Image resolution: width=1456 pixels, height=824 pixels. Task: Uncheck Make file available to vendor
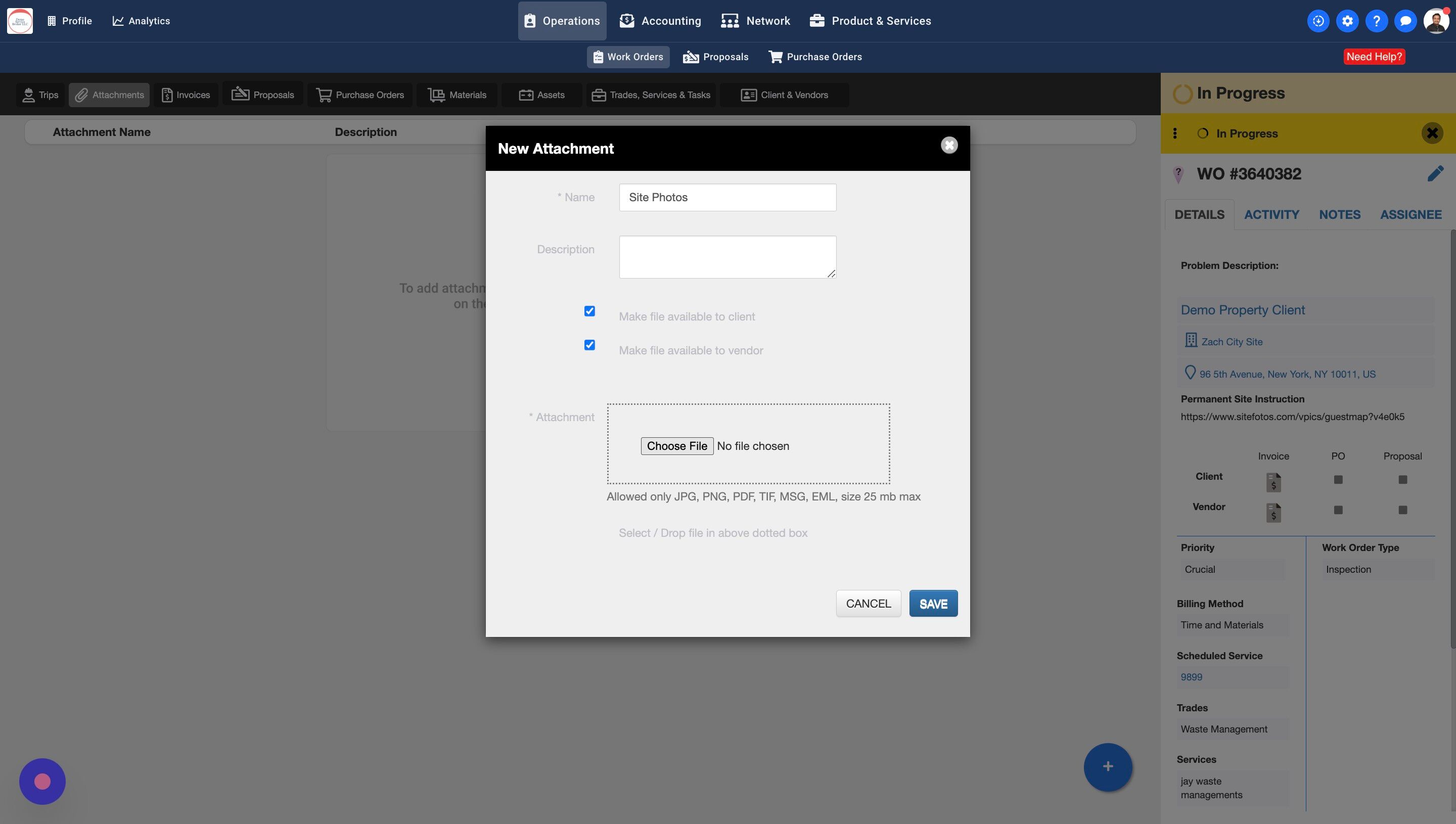pyautogui.click(x=589, y=345)
